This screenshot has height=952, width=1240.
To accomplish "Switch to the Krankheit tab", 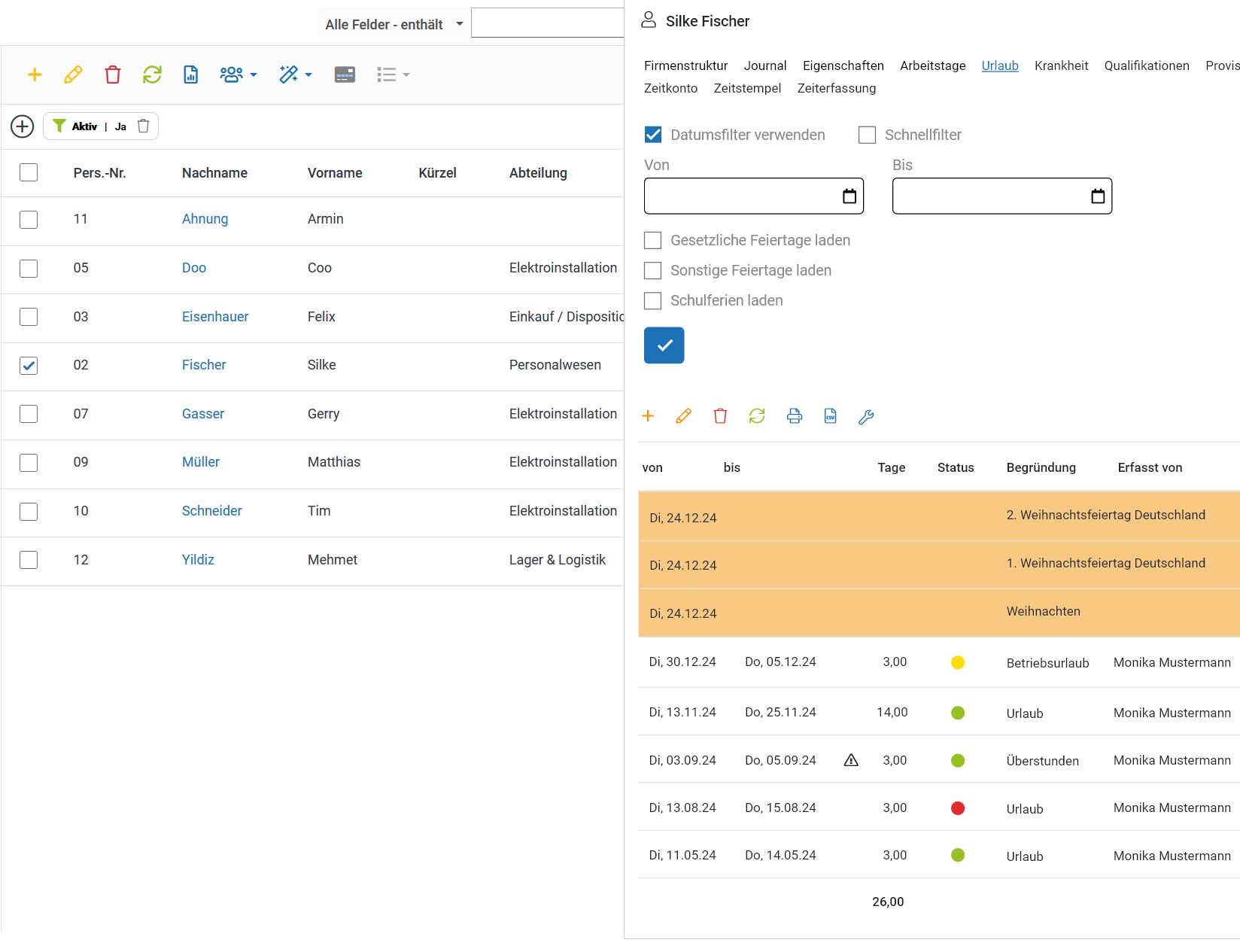I will (1061, 65).
